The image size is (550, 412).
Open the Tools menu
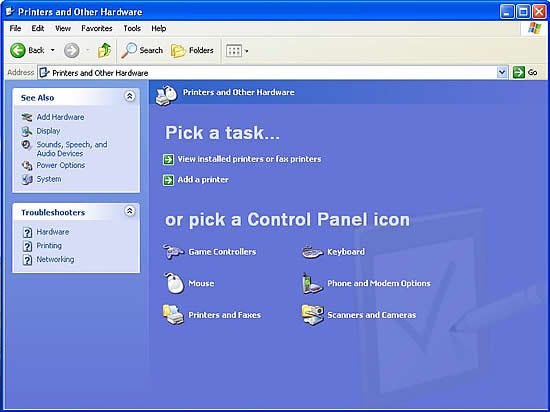pos(132,28)
